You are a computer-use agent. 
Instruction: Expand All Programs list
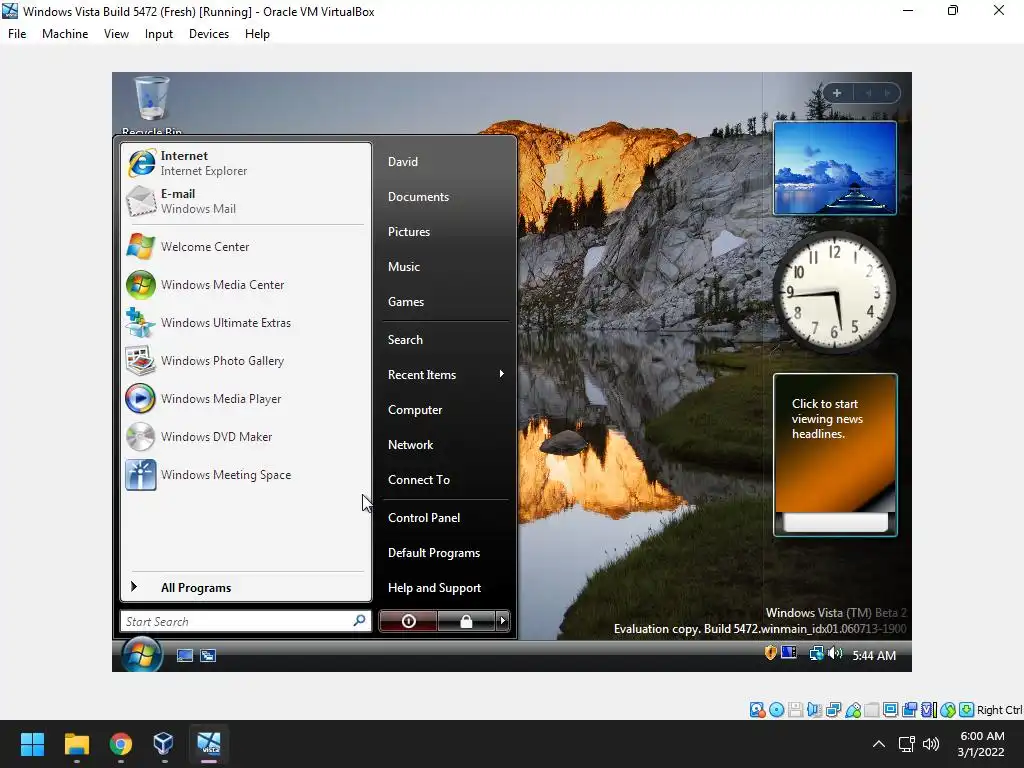(246, 587)
